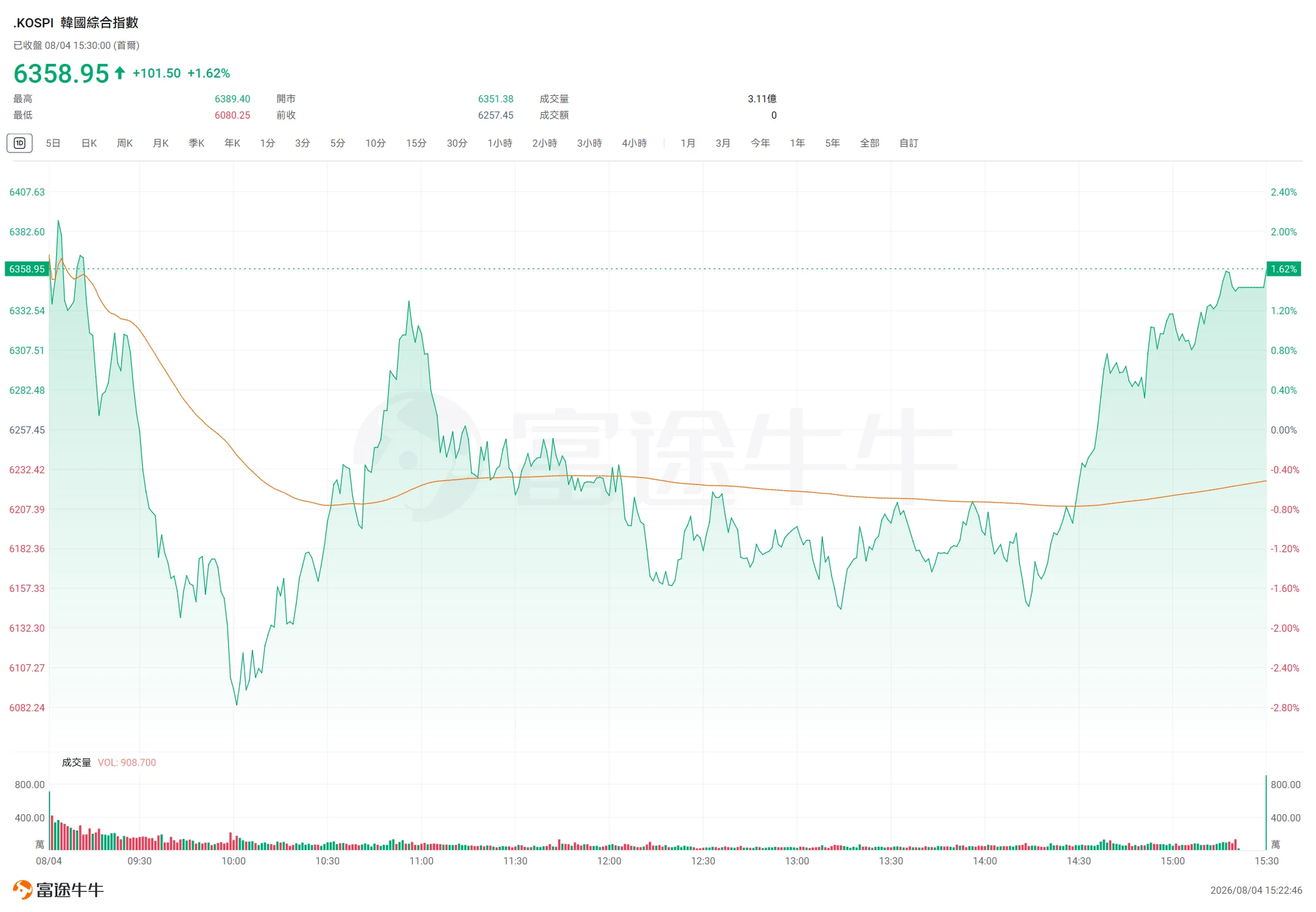Click the +101.50 change value
The width and height of the screenshot is (1316, 912).
157,74
